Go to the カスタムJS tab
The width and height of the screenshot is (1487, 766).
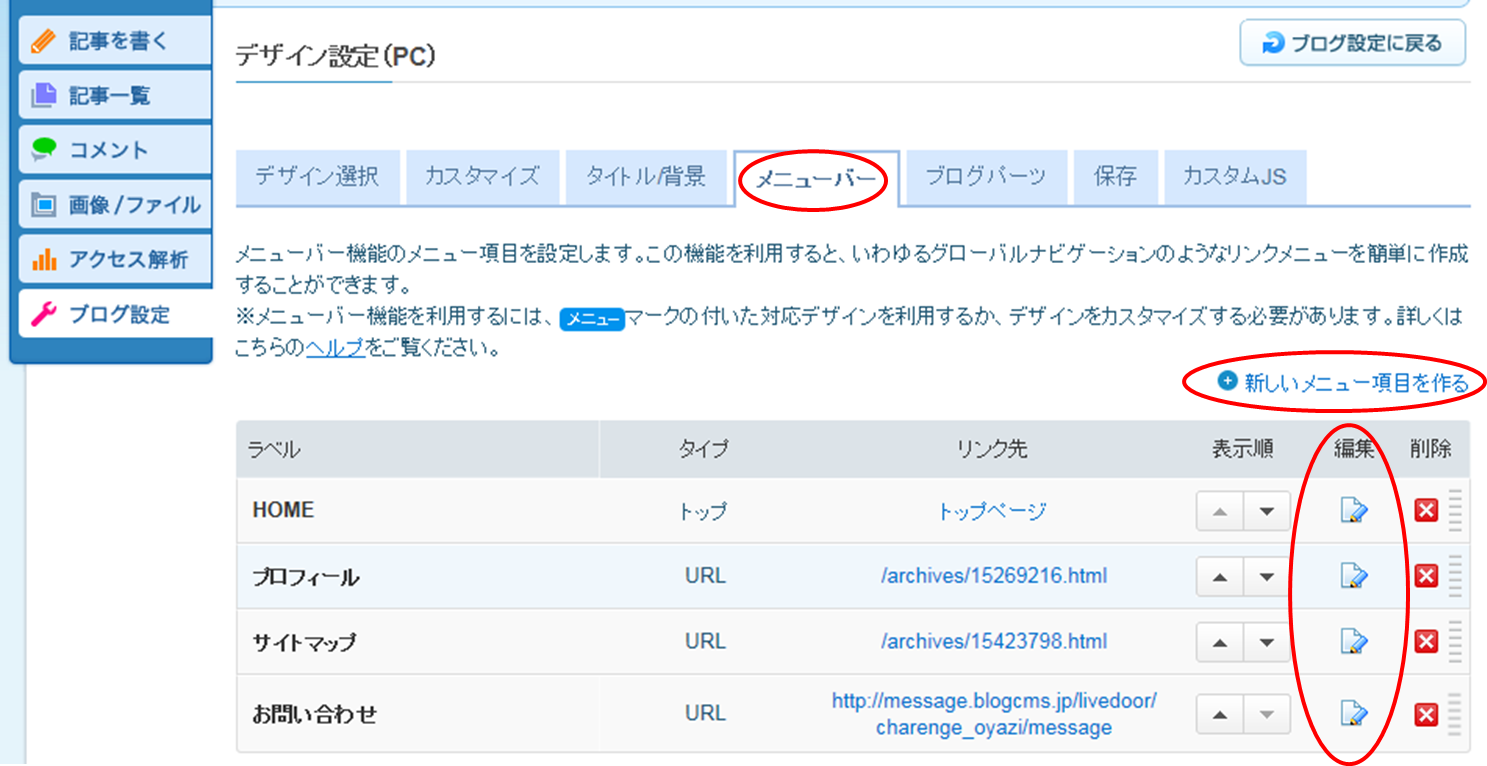1235,178
